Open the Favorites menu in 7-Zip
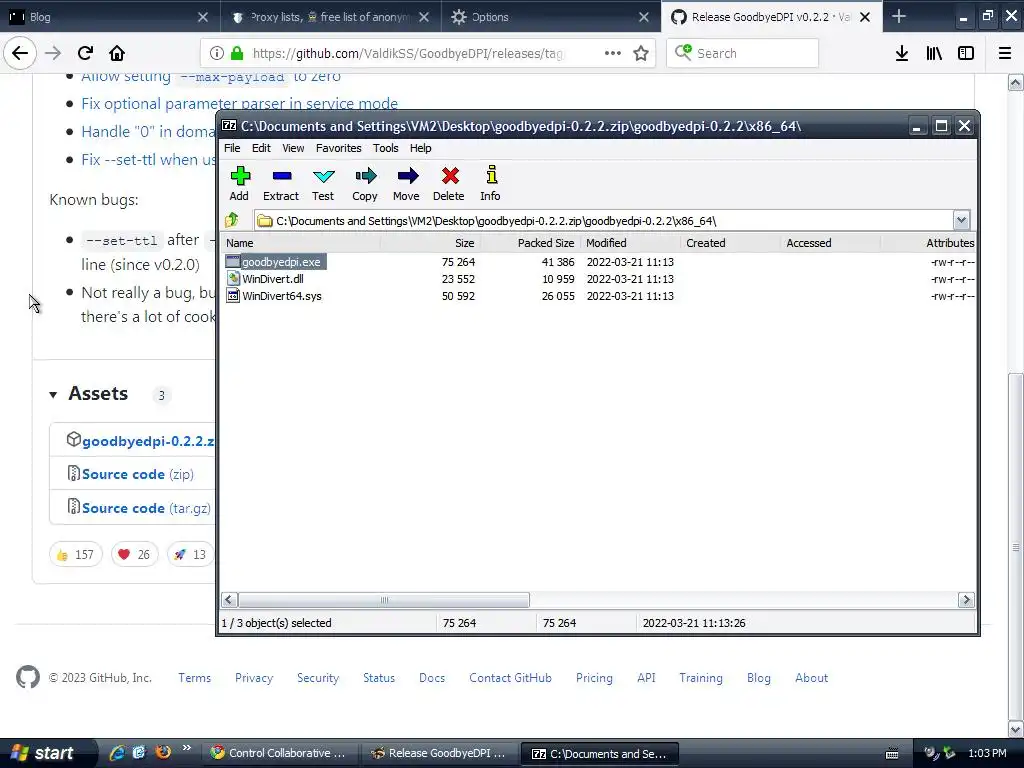The image size is (1024, 768). click(x=338, y=148)
